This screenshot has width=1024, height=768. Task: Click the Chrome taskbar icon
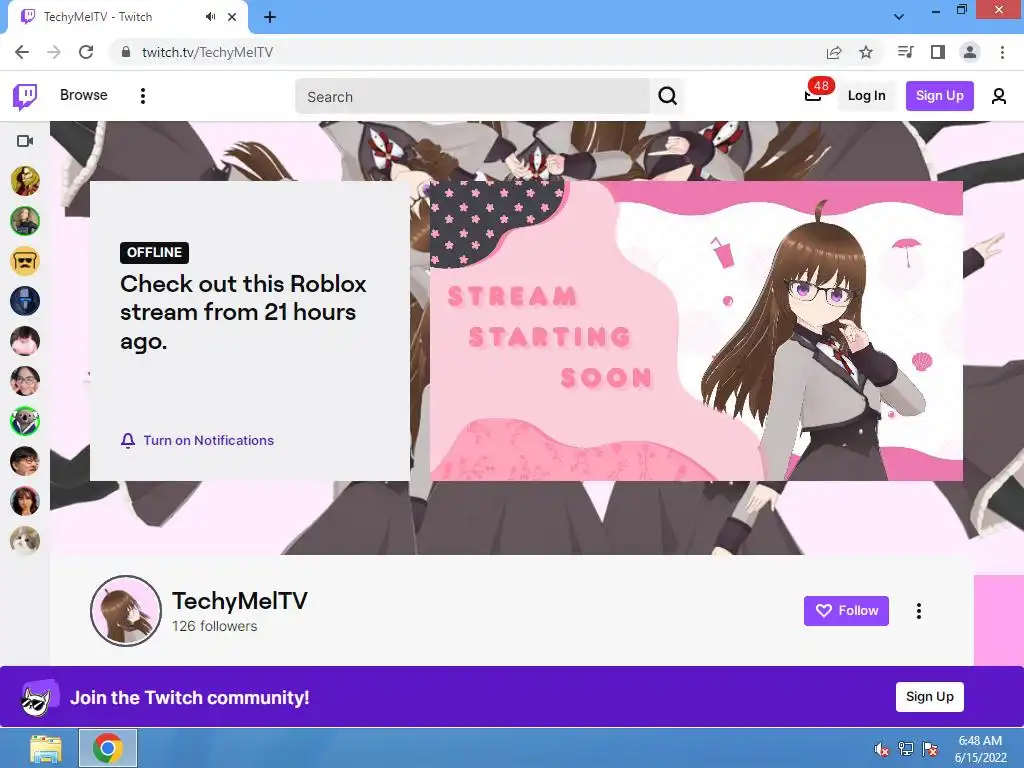pyautogui.click(x=108, y=748)
